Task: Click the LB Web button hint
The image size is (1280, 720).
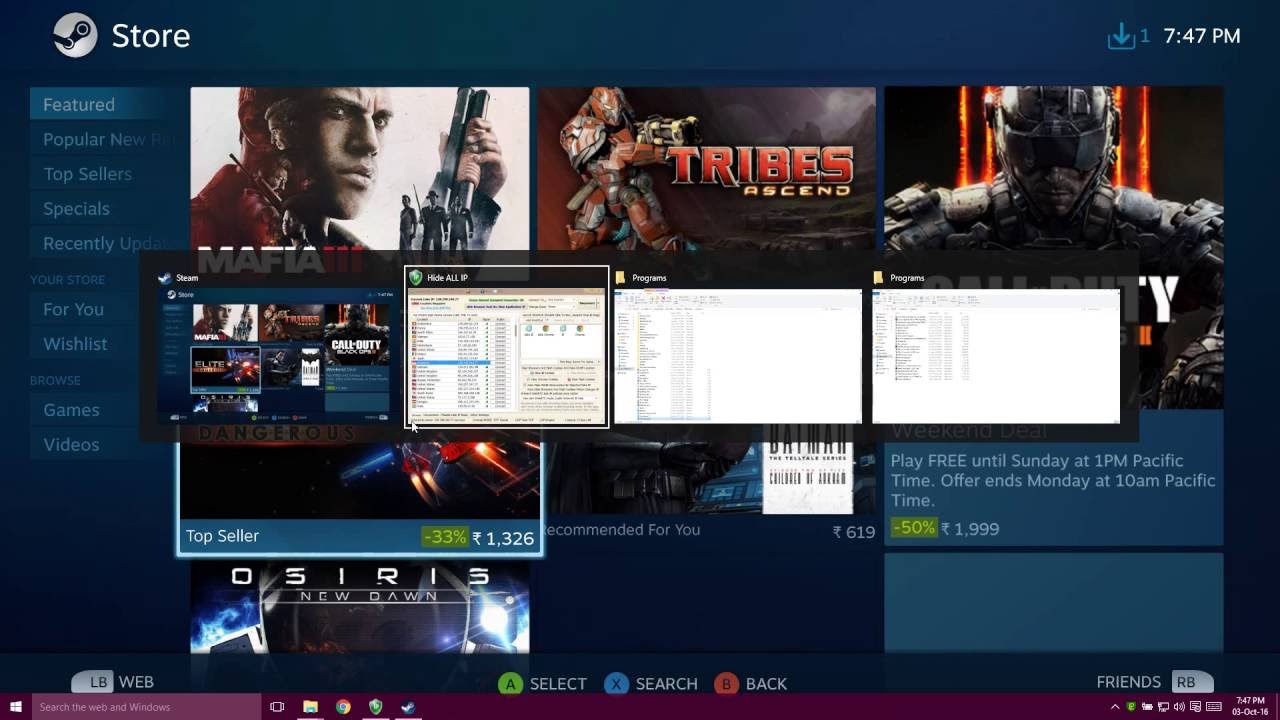Action: 113,682
